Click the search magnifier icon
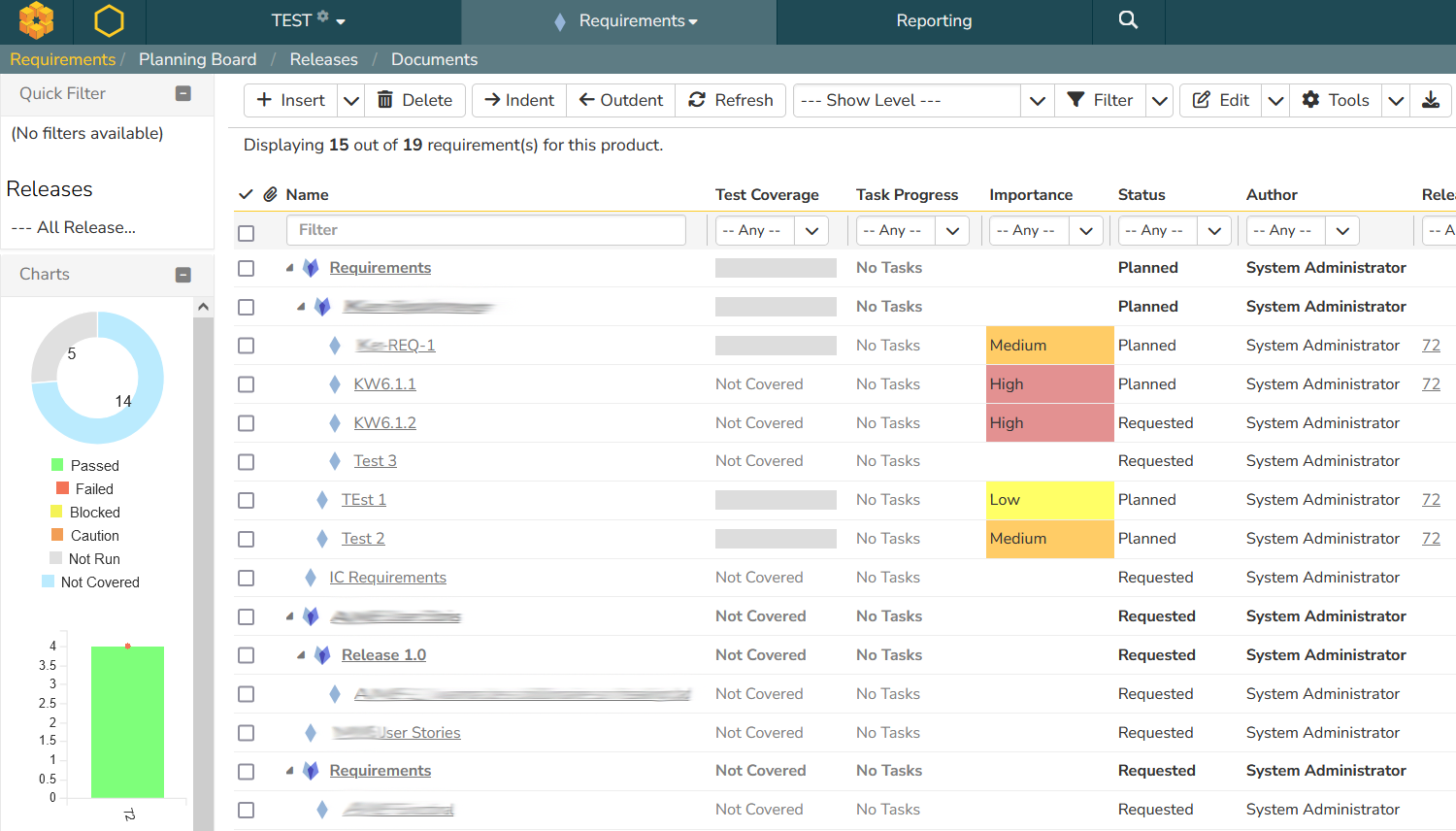 pyautogui.click(x=1127, y=20)
